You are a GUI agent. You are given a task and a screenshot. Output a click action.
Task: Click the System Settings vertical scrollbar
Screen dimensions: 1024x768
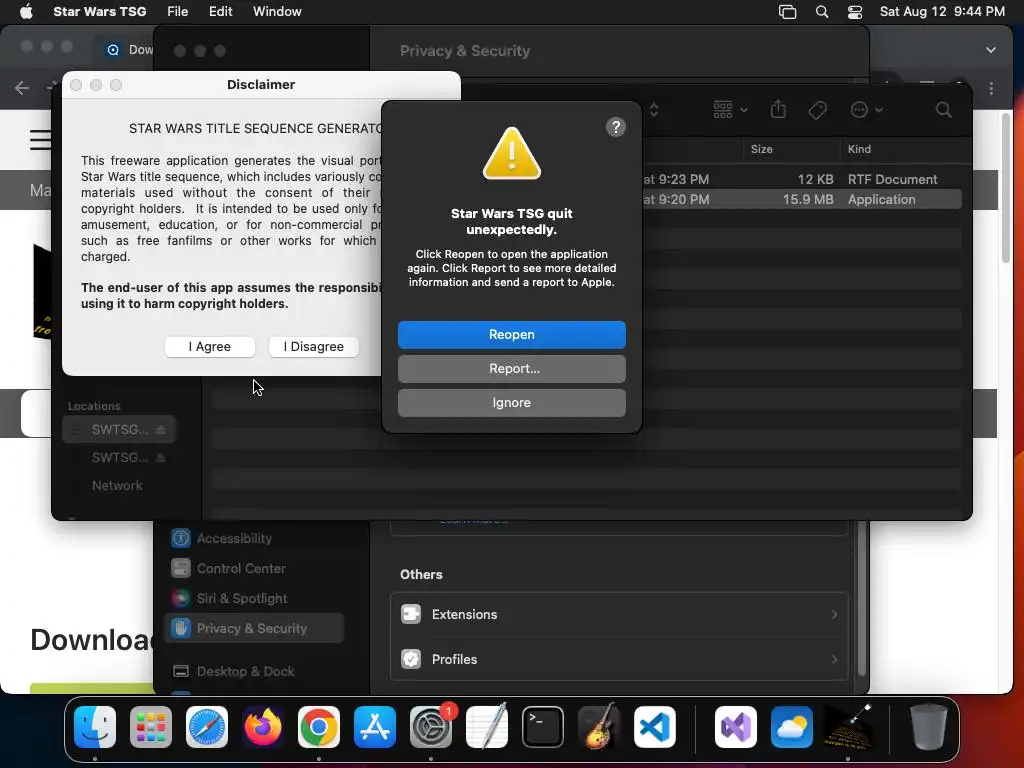pos(861,598)
